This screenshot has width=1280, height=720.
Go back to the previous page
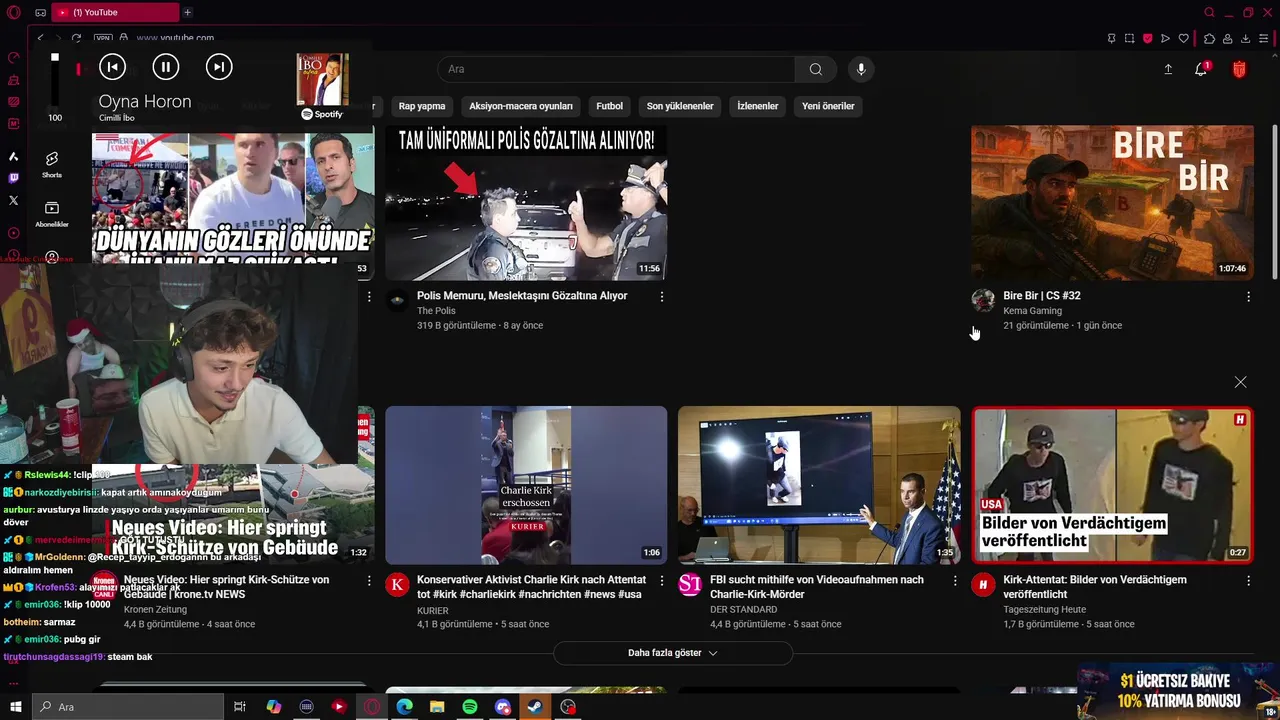click(40, 38)
